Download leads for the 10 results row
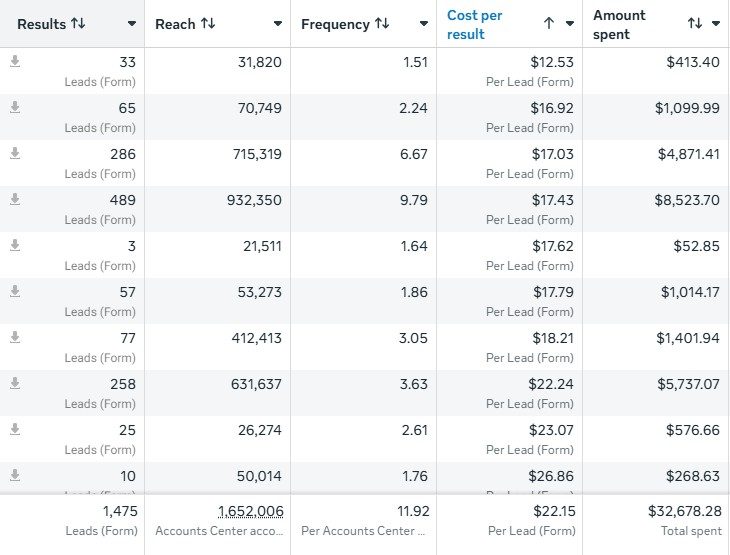Viewport: 730px width, 555px height. [15, 475]
